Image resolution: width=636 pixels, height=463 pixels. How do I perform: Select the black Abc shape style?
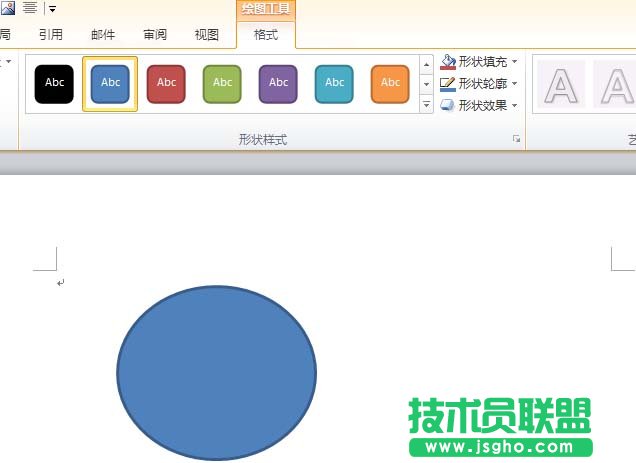click(x=54, y=84)
